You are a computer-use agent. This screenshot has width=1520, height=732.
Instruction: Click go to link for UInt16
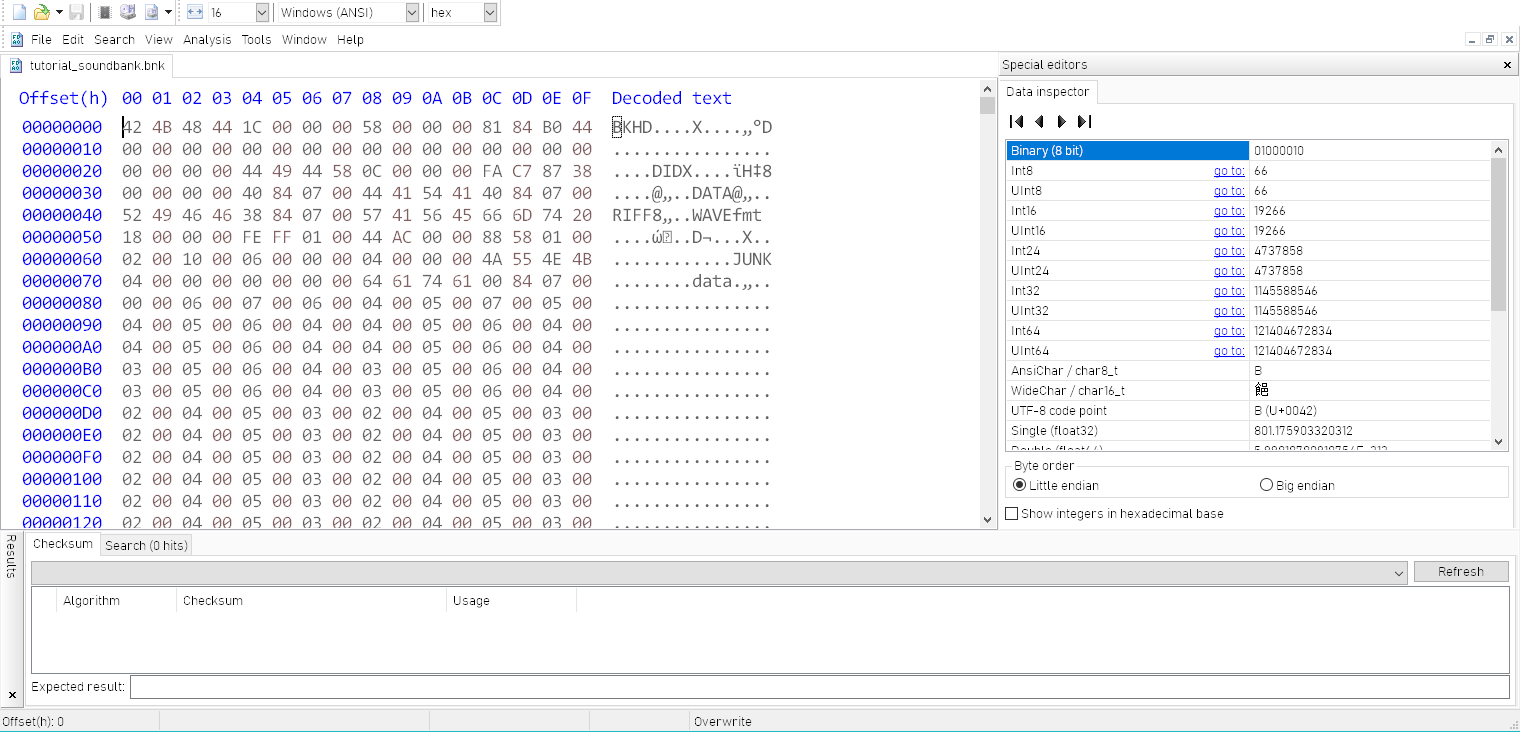(x=1229, y=231)
